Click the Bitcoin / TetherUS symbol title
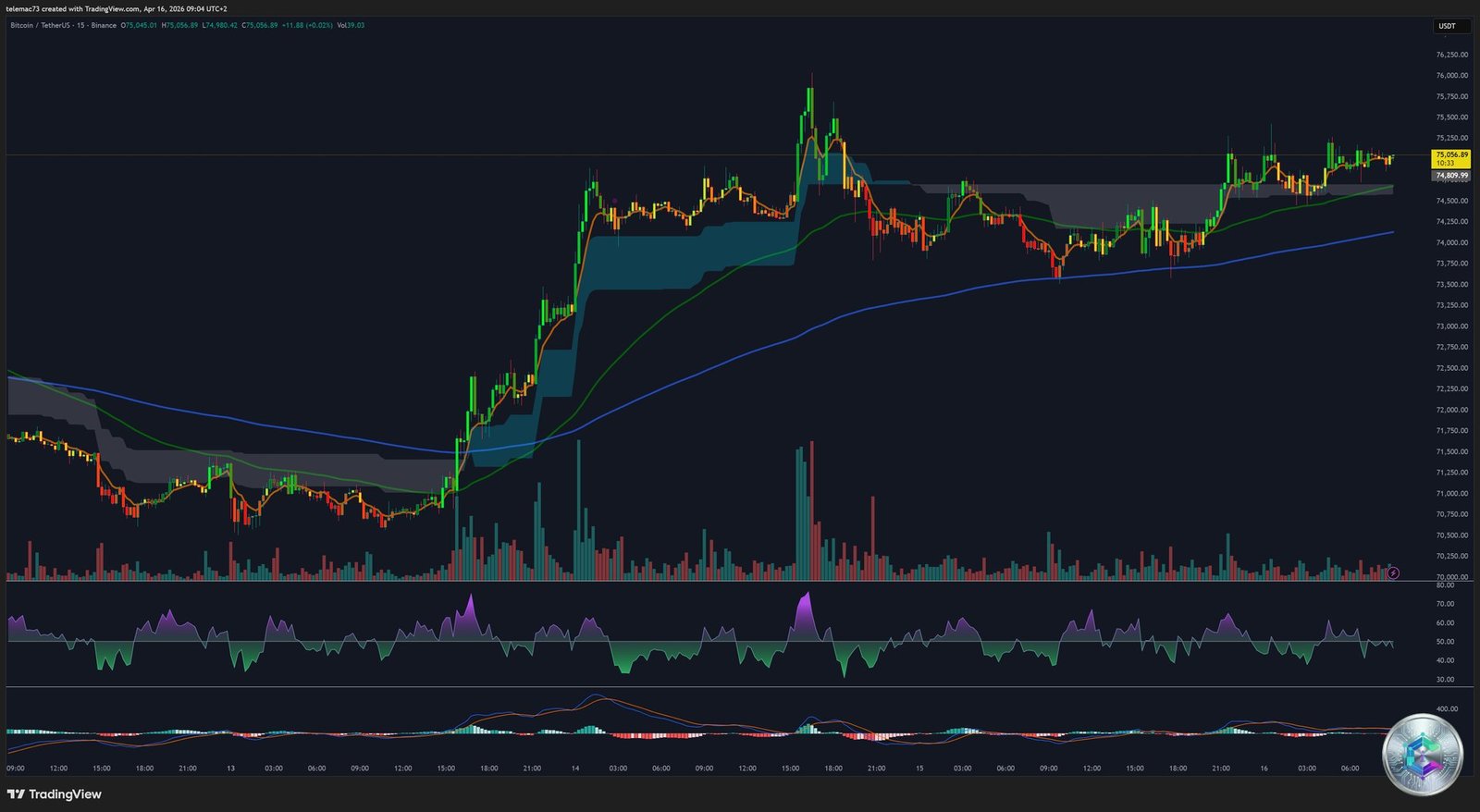This screenshot has height=812, width=1480. pos(64,25)
